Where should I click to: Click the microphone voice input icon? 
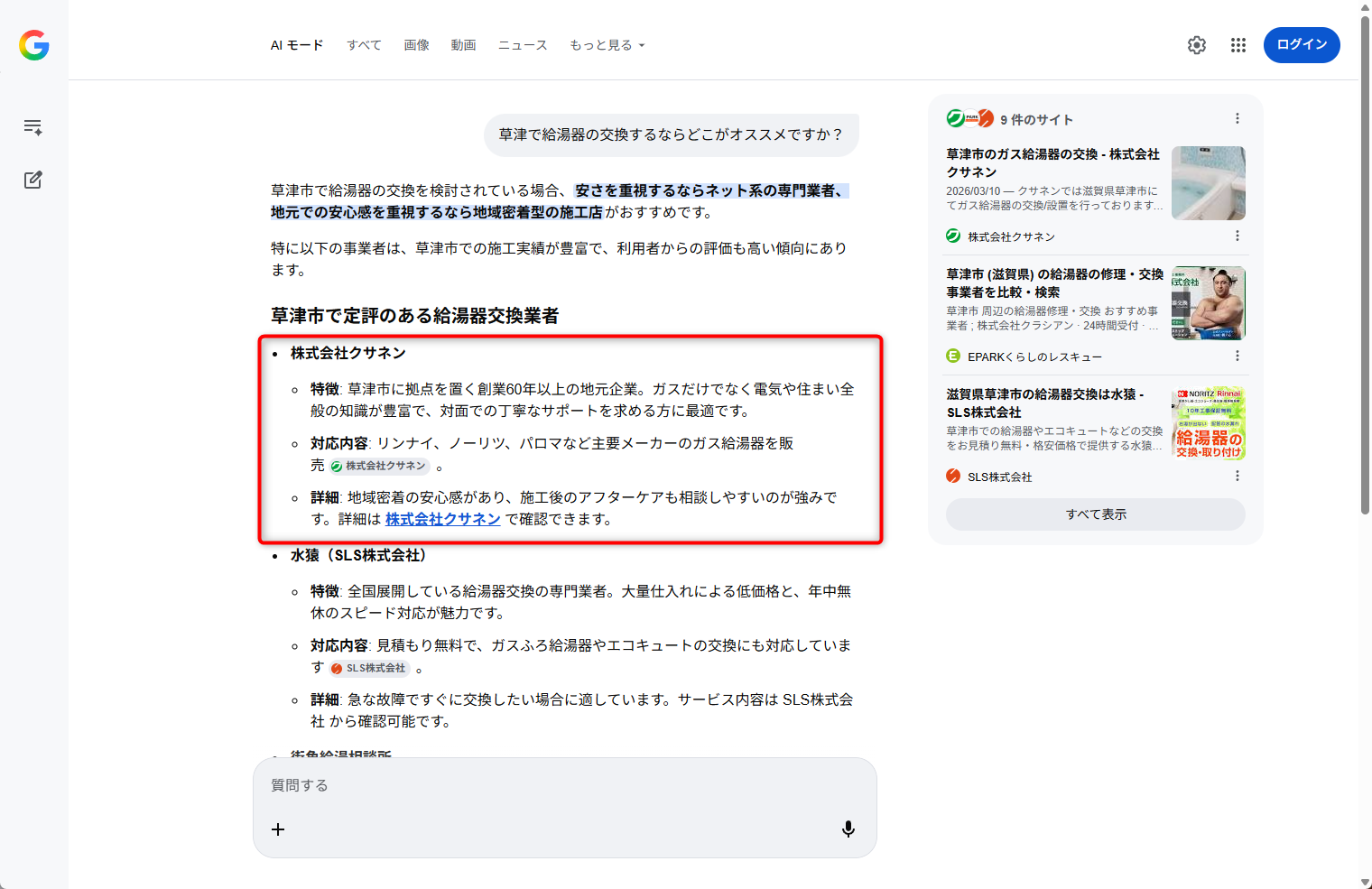tap(848, 829)
